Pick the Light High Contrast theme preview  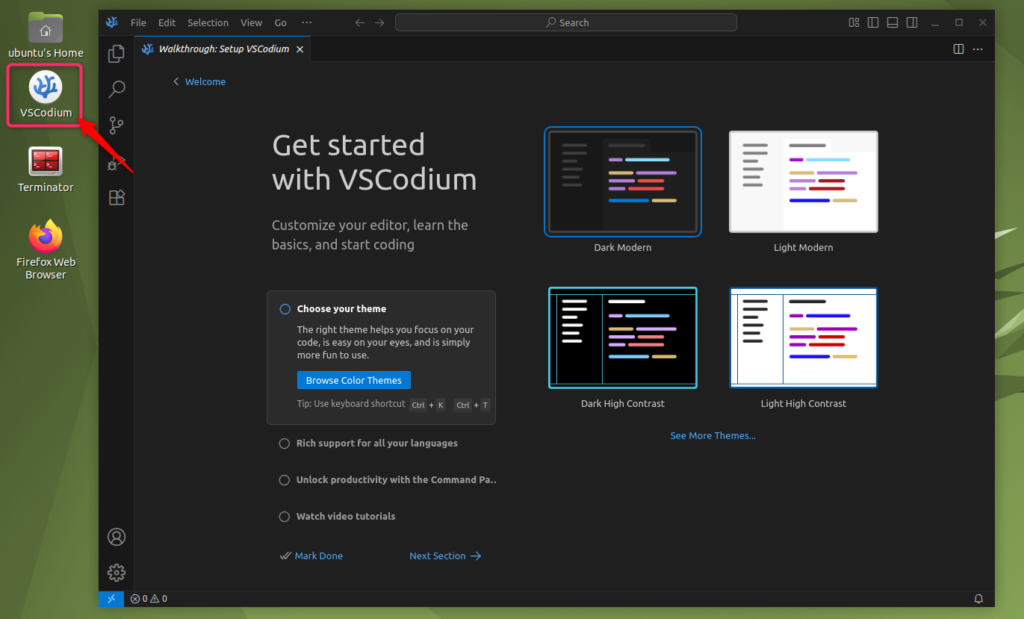pyautogui.click(x=803, y=339)
